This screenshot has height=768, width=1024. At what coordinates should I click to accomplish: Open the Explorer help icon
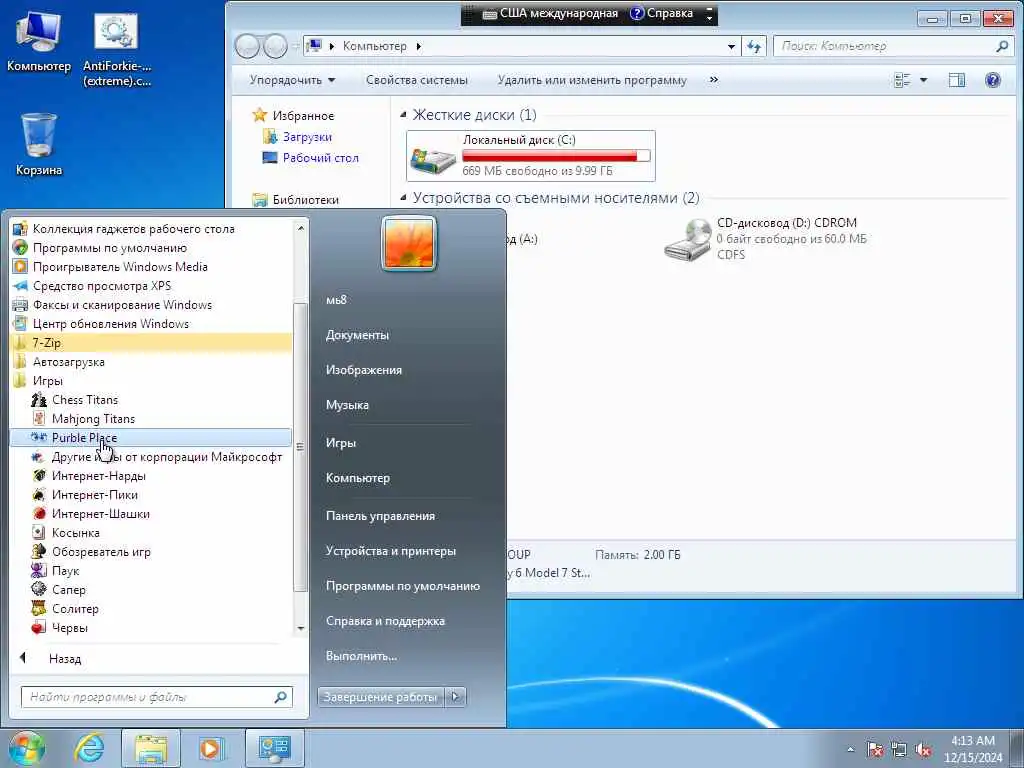pos(993,80)
